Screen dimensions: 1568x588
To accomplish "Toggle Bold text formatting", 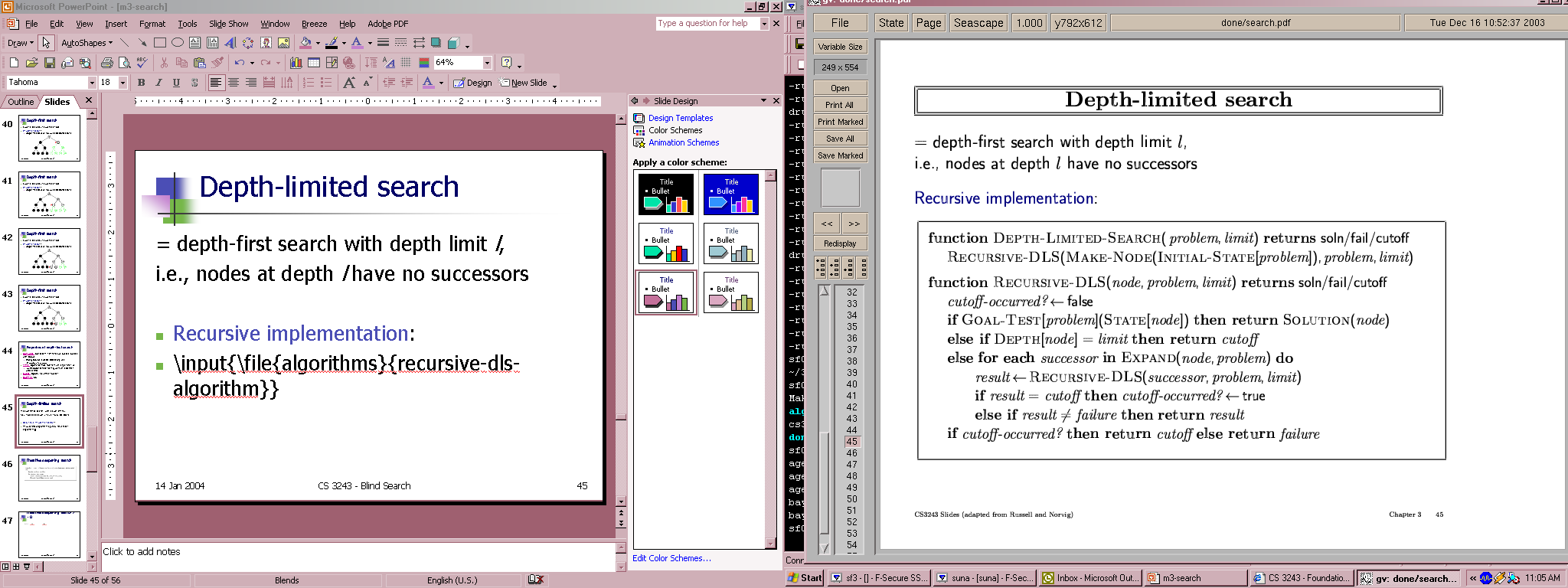I will (x=141, y=83).
